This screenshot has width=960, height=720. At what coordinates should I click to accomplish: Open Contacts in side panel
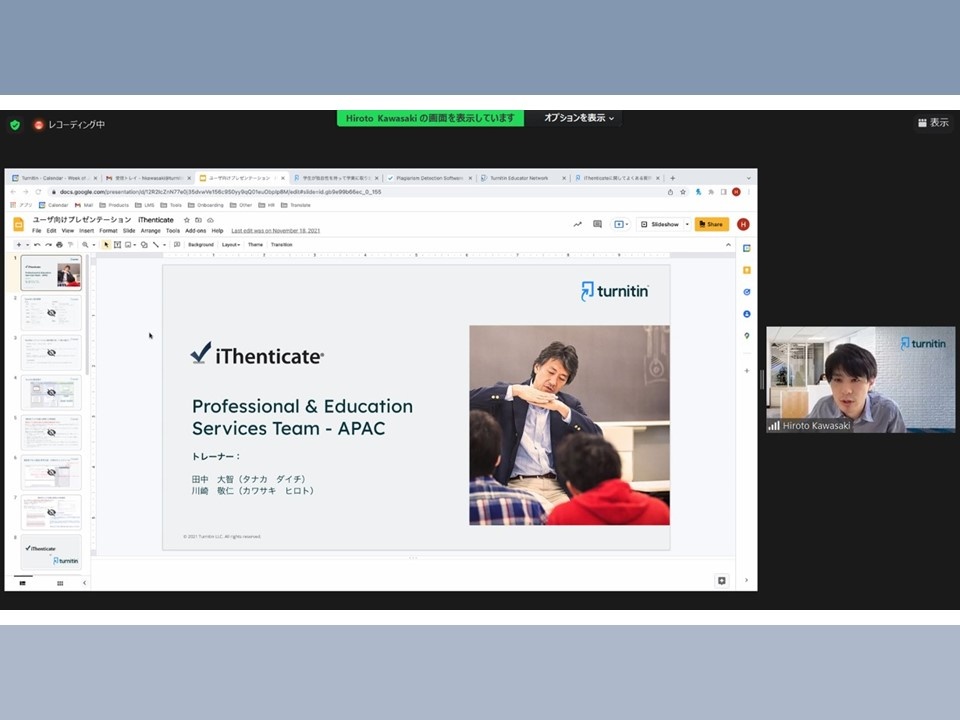point(747,314)
